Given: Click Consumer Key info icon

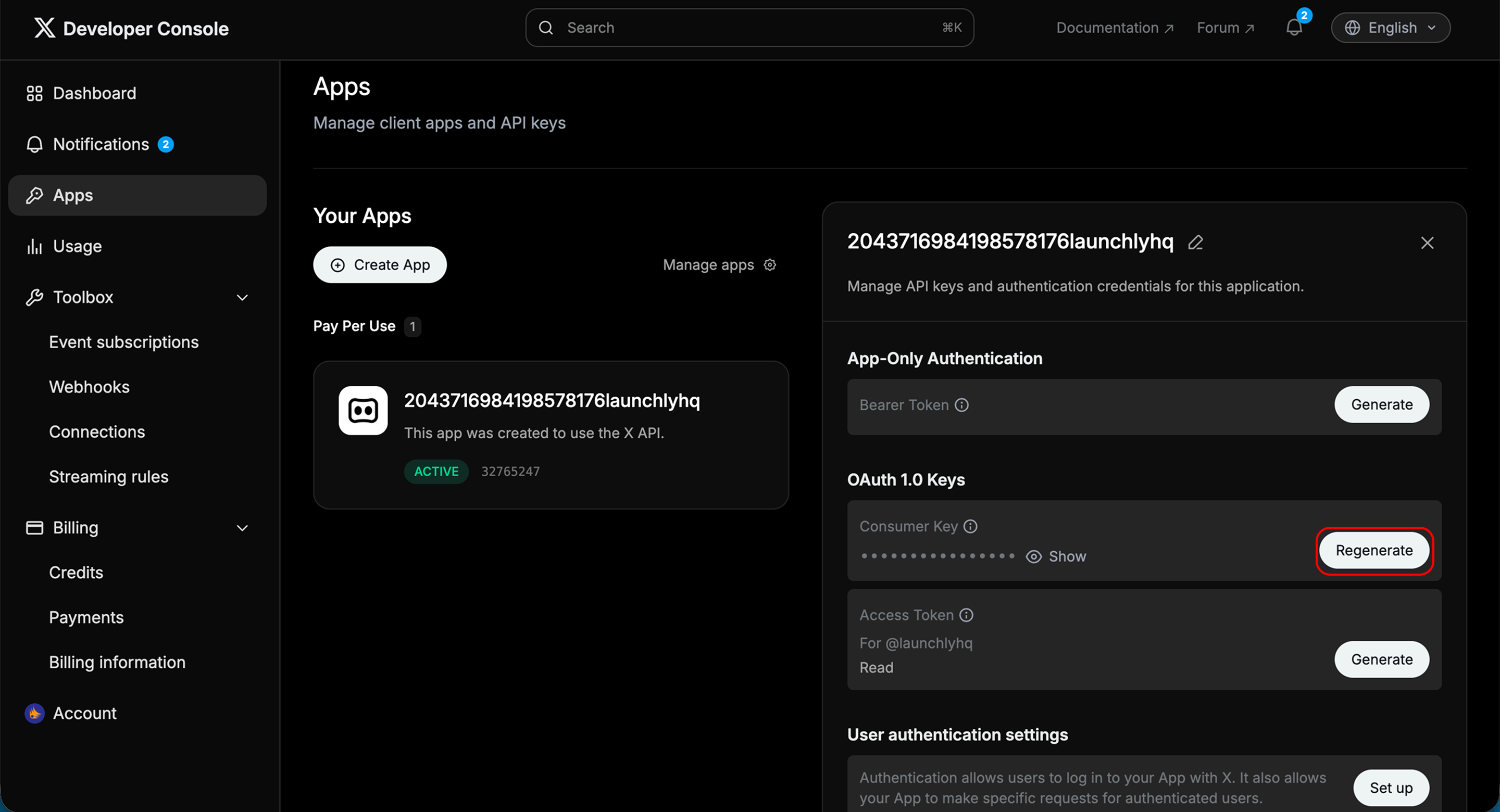Looking at the screenshot, I should [x=970, y=526].
